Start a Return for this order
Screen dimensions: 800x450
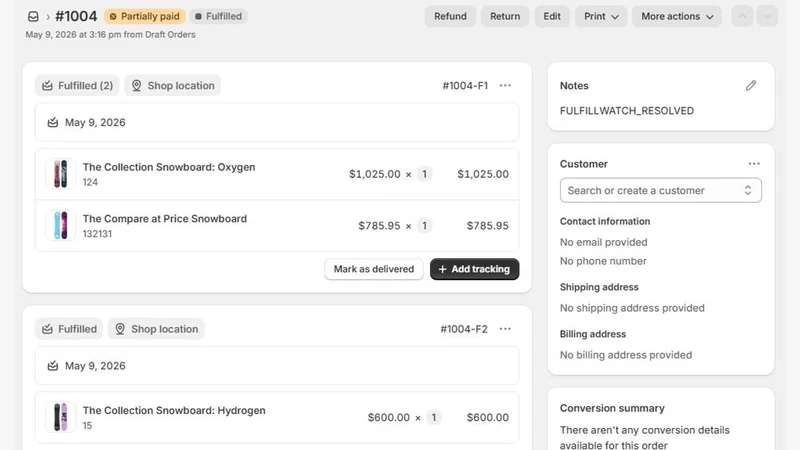point(505,16)
